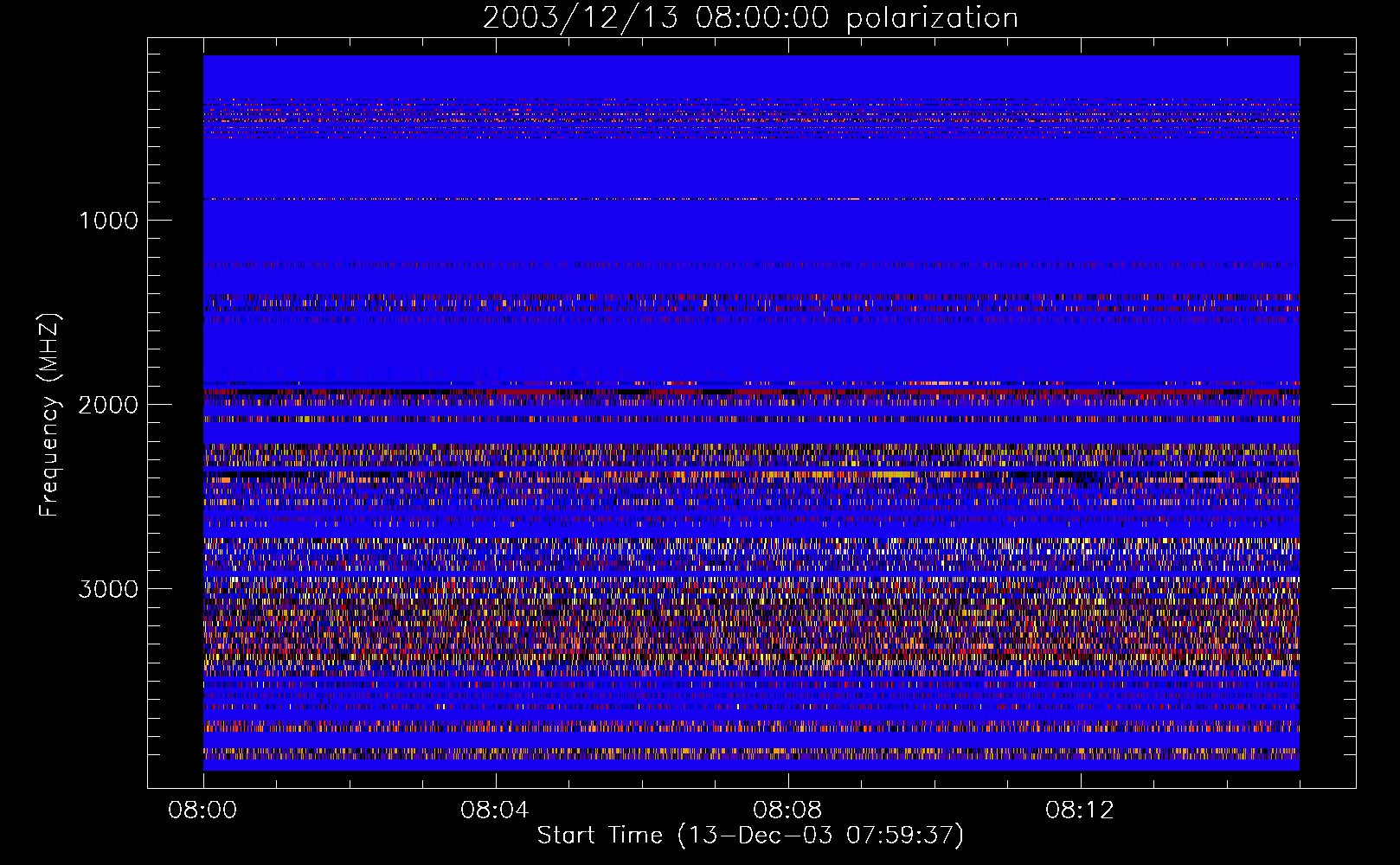The width and height of the screenshot is (1400, 865).
Task: Click the 08:04 time axis label
Action: 495,811
